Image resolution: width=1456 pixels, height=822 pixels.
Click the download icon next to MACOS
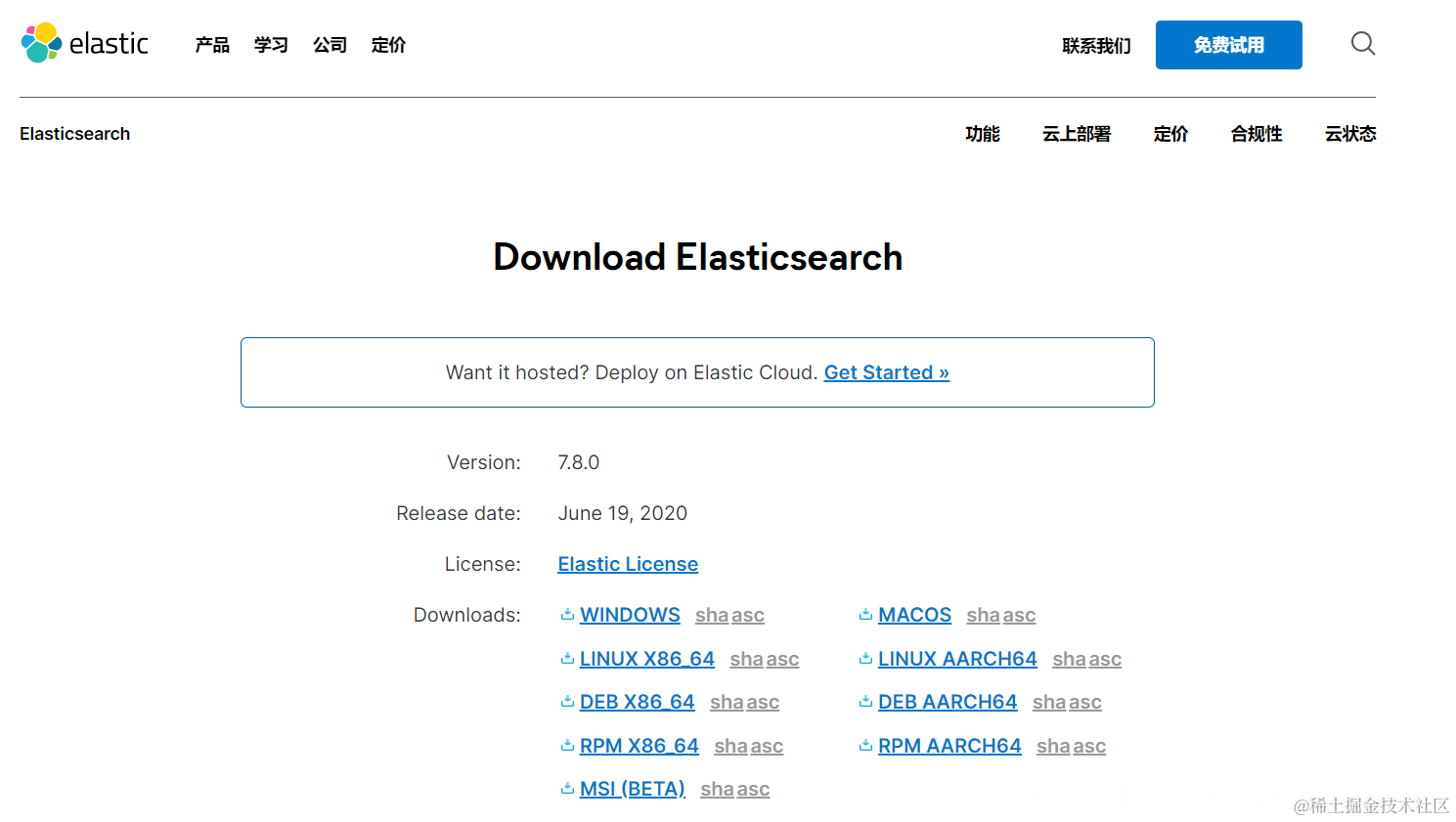865,615
